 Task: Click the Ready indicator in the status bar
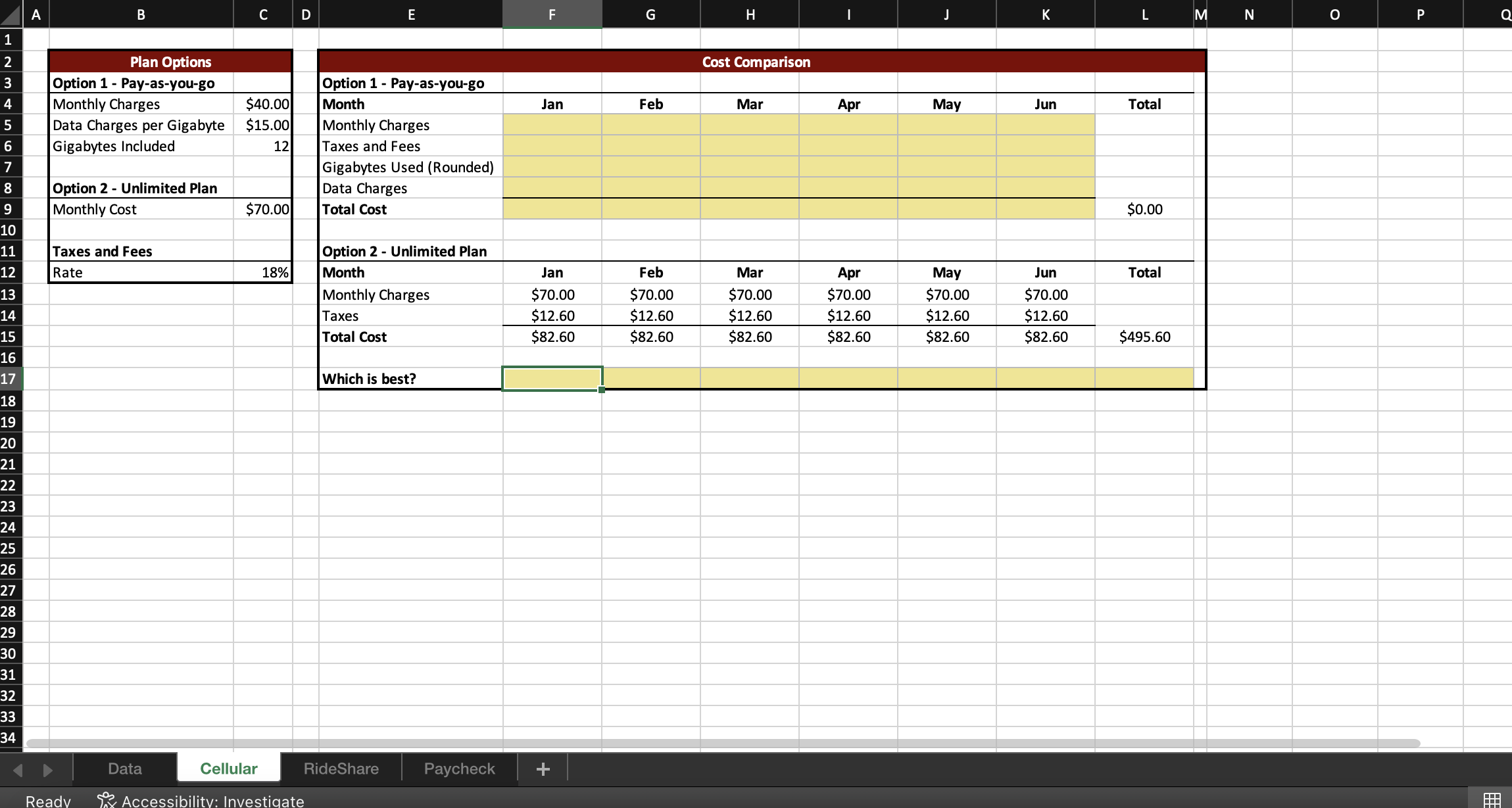pyautogui.click(x=47, y=801)
